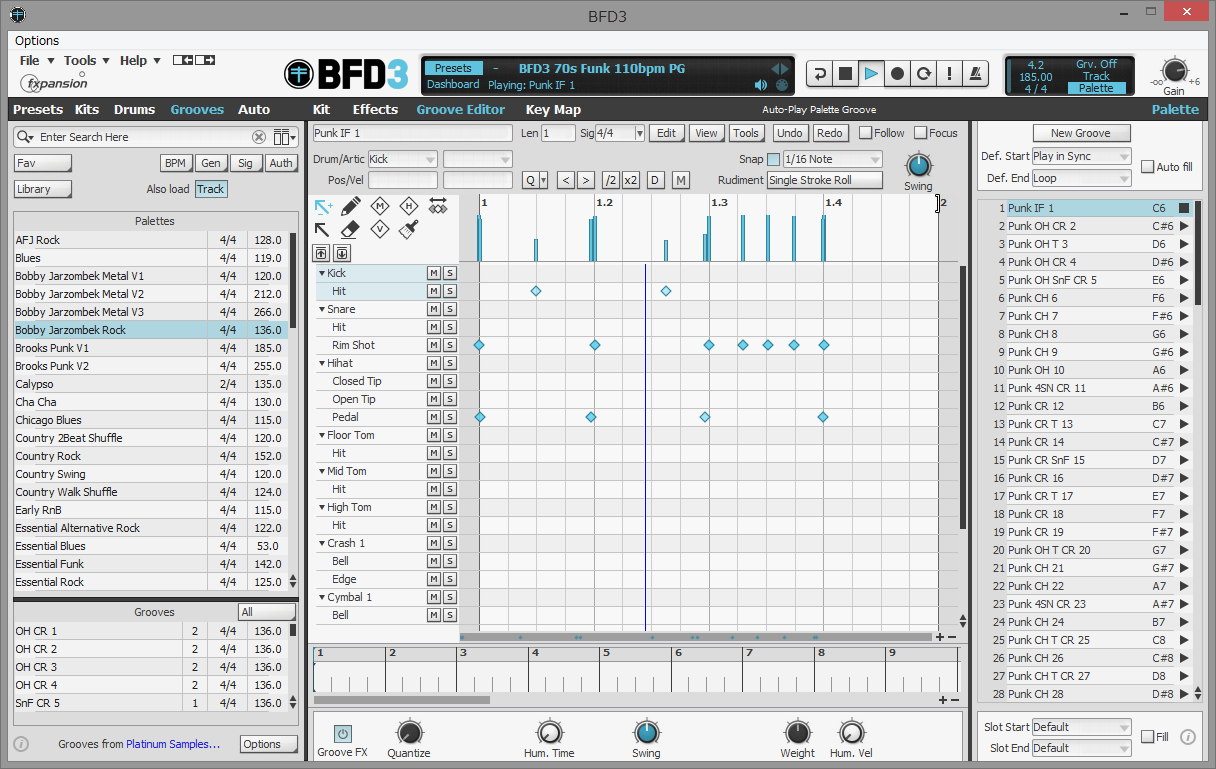Click the diamond V velocity tool

pos(380,229)
